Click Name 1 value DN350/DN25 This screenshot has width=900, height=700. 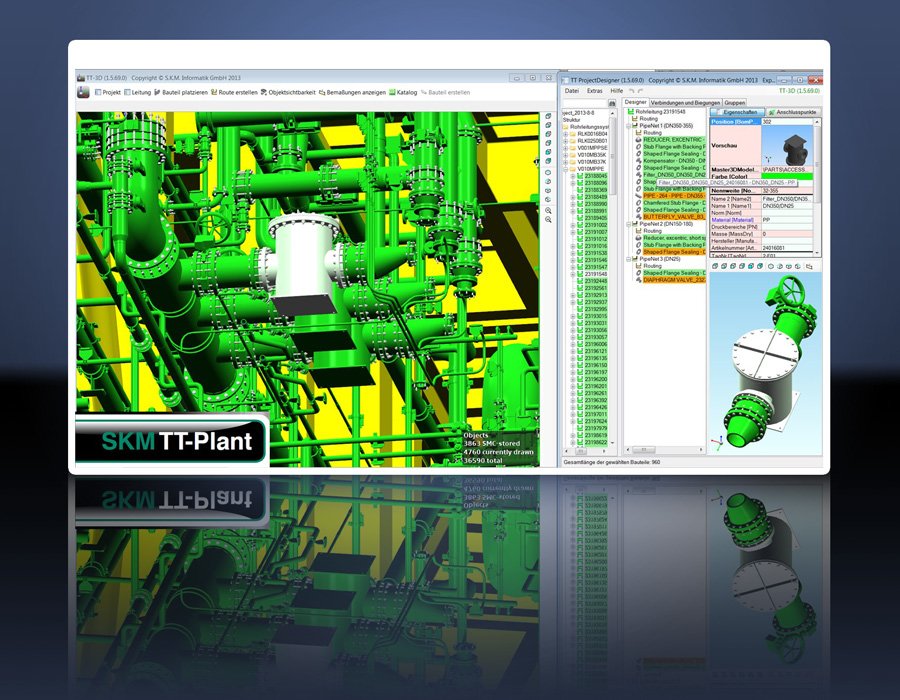(788, 205)
